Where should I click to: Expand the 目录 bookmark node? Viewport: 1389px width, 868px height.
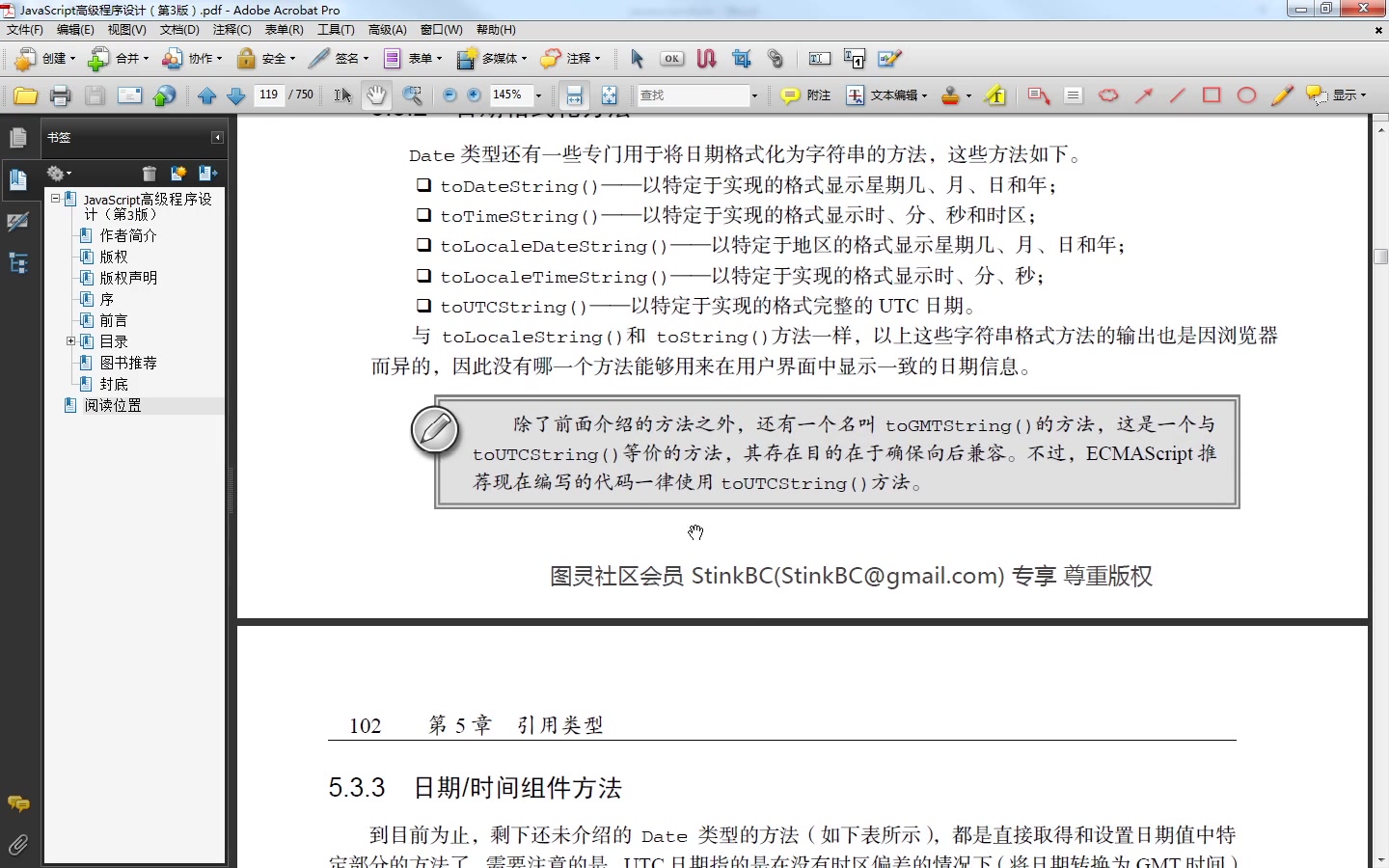point(70,340)
